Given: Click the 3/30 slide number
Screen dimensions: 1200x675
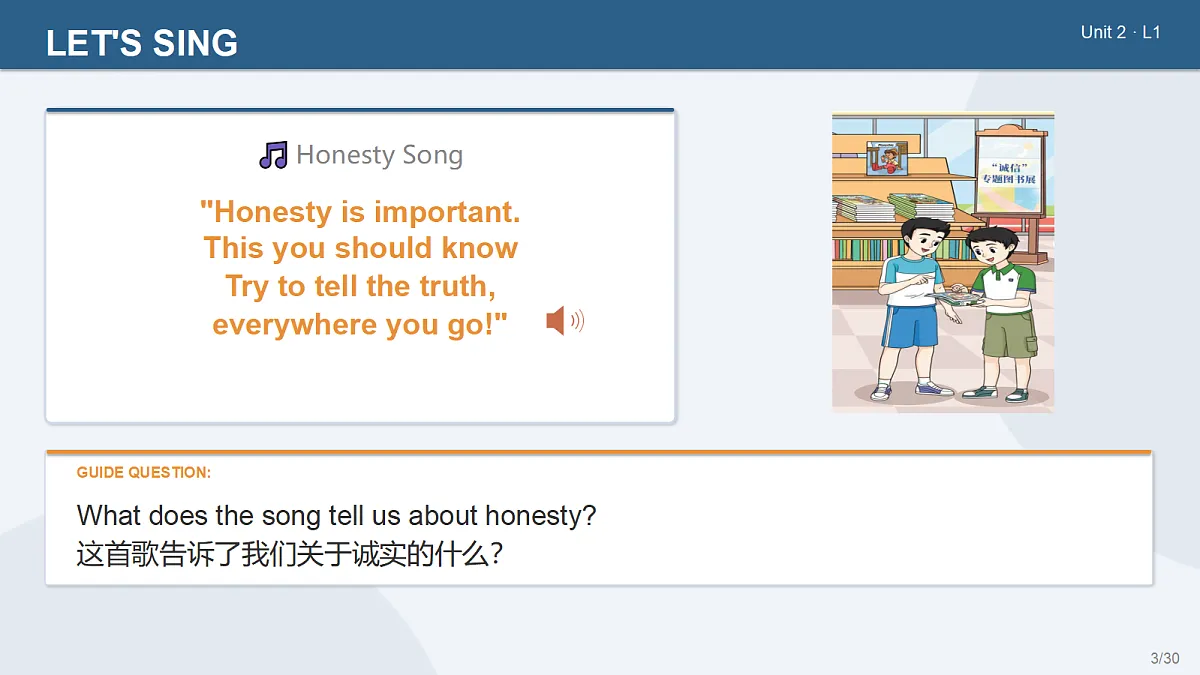Looking at the screenshot, I should click(x=1165, y=658).
